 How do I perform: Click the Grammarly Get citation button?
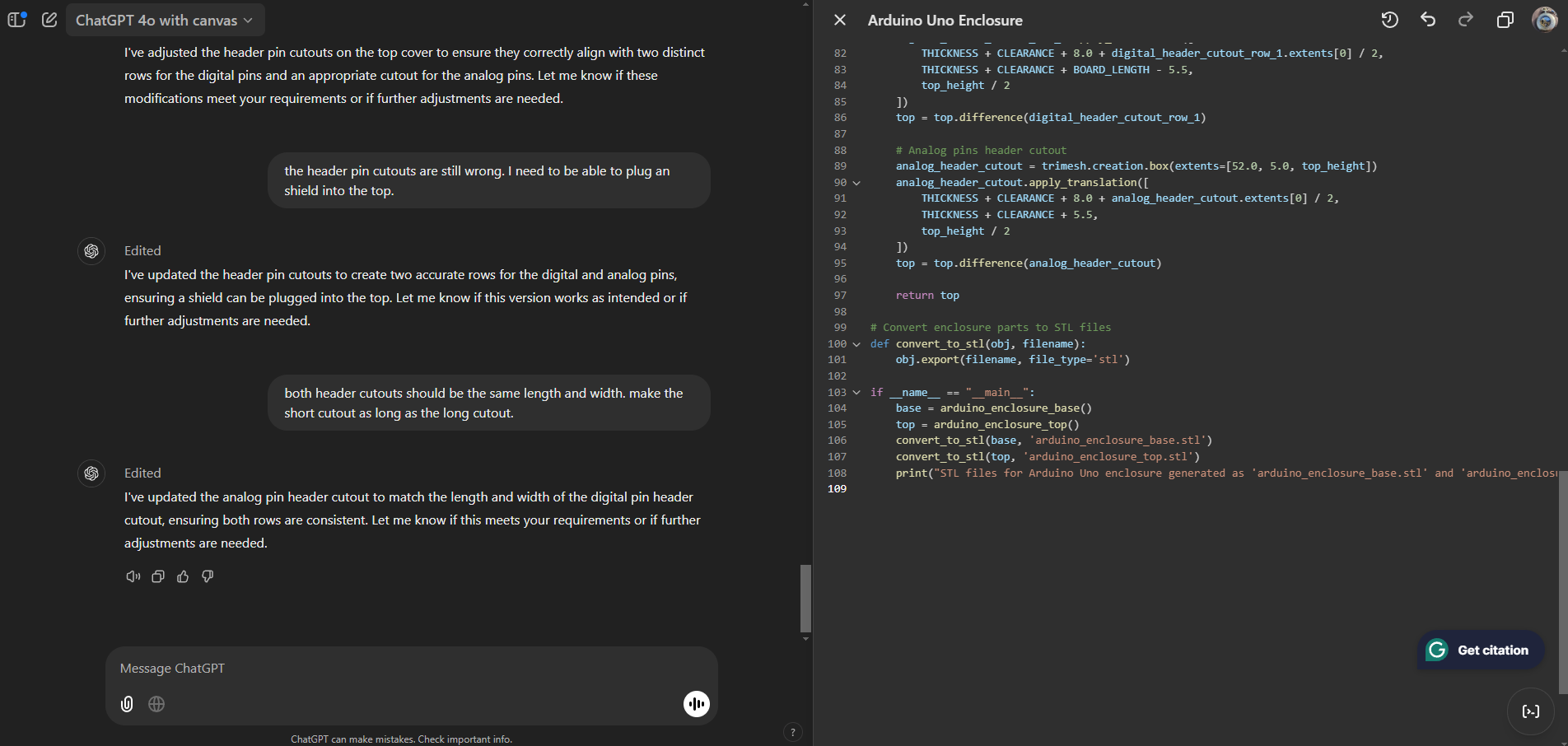tap(1479, 650)
